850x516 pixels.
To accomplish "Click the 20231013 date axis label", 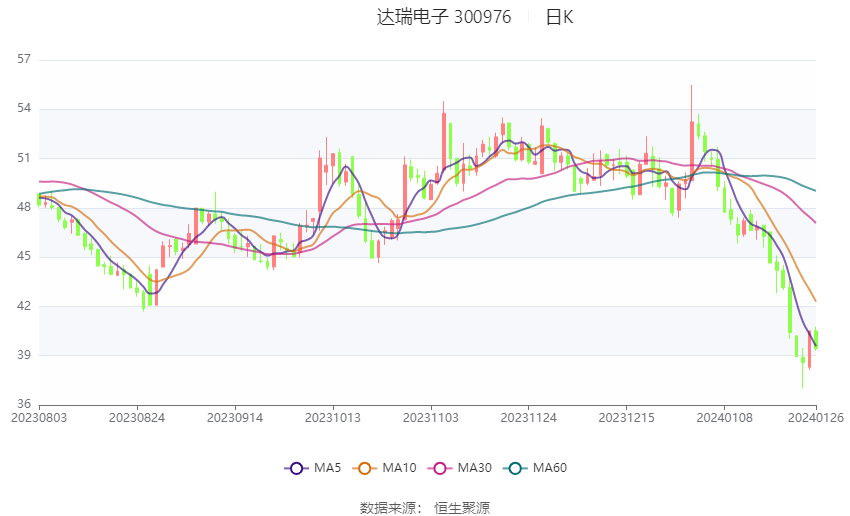I will [x=333, y=418].
